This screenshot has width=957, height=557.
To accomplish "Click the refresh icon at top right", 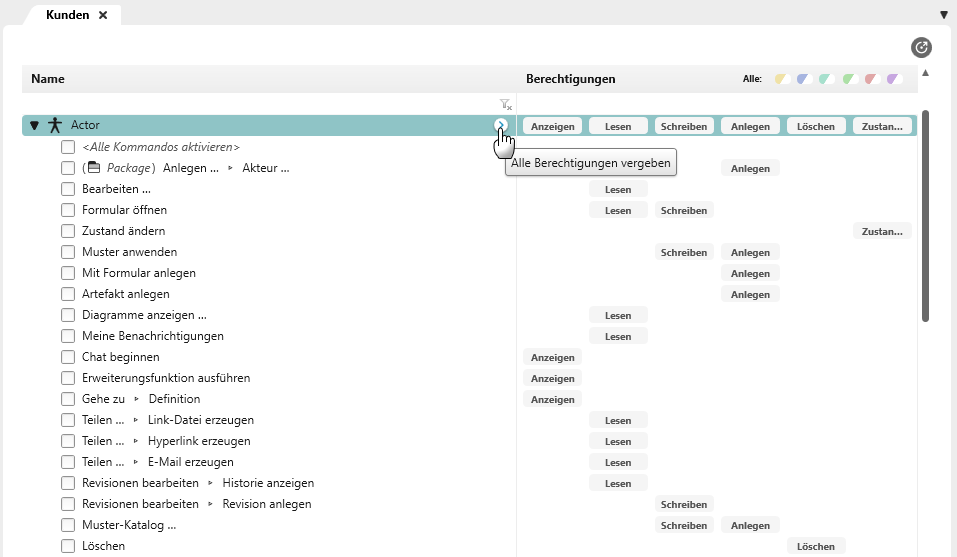I will pos(921,47).
